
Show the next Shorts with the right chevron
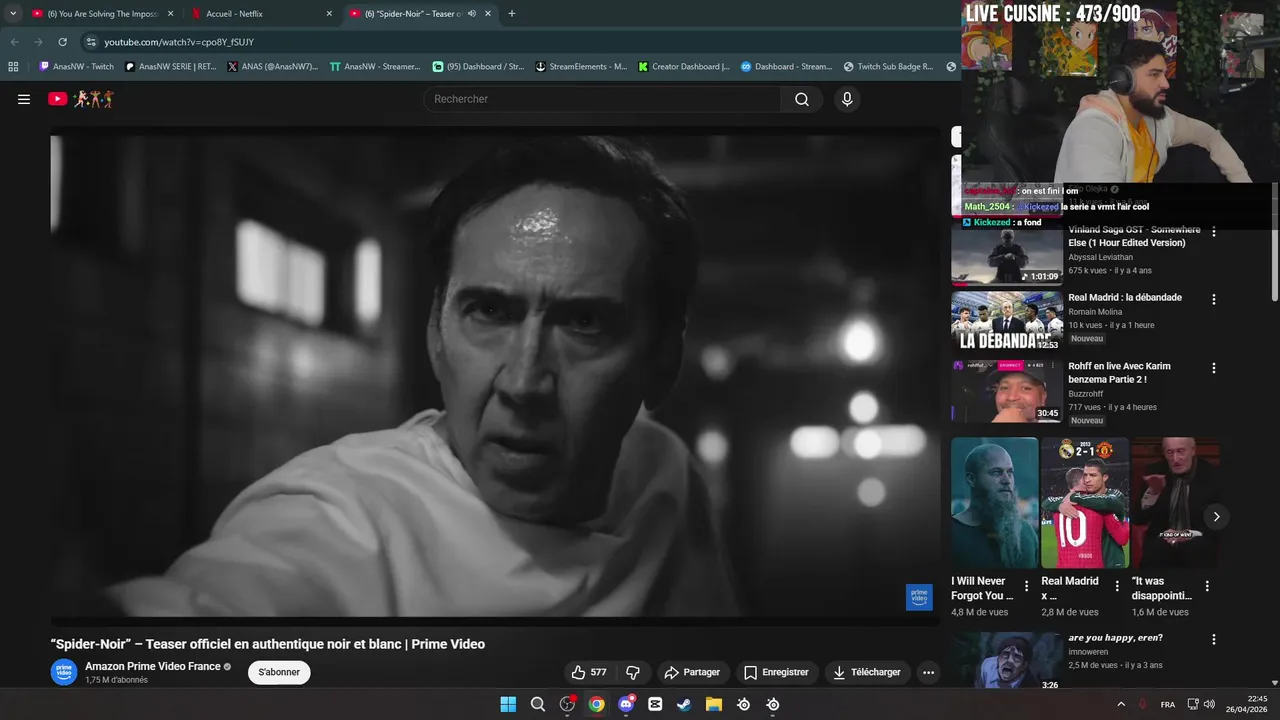point(1216,516)
